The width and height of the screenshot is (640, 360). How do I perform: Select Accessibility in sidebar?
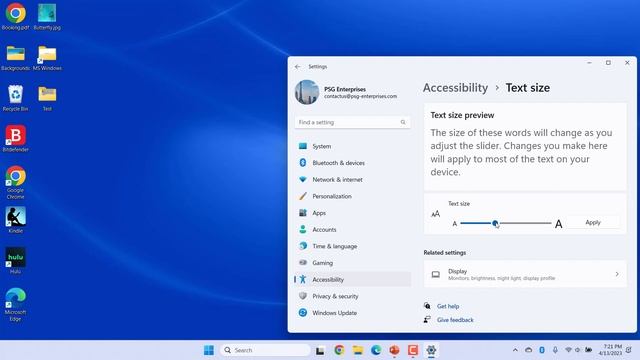point(352,280)
